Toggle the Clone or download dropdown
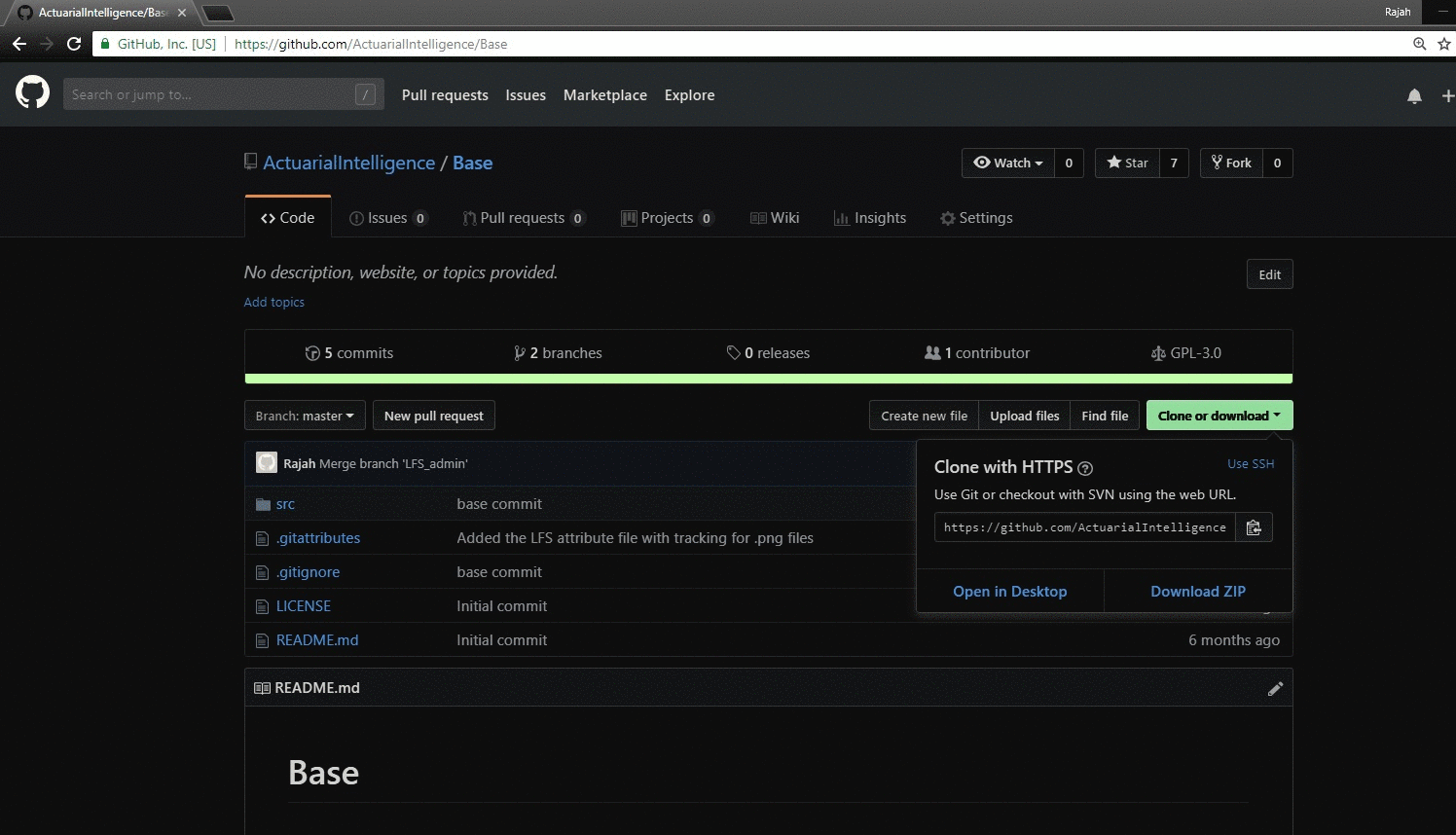This screenshot has width=1456, height=835. coord(1219,416)
